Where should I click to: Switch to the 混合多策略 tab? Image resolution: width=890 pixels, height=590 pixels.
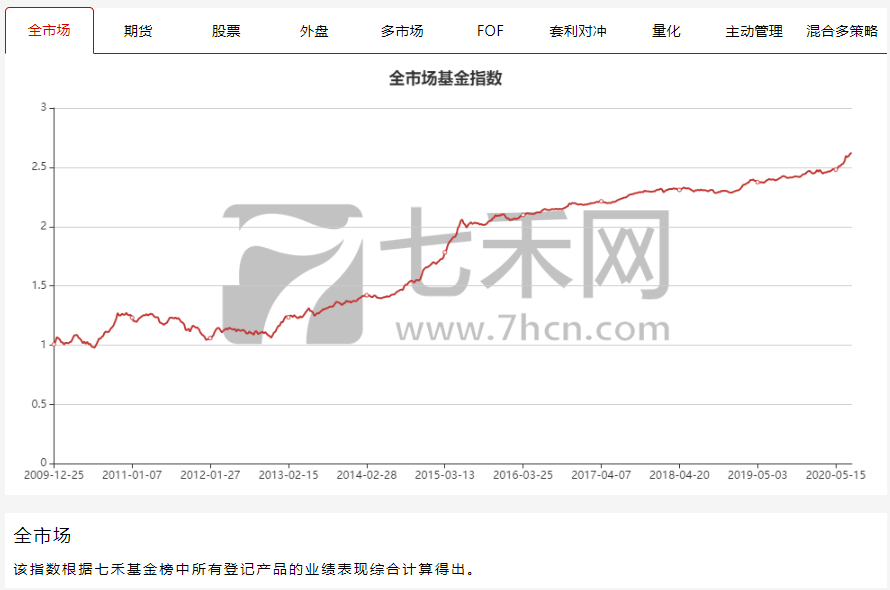tap(842, 31)
